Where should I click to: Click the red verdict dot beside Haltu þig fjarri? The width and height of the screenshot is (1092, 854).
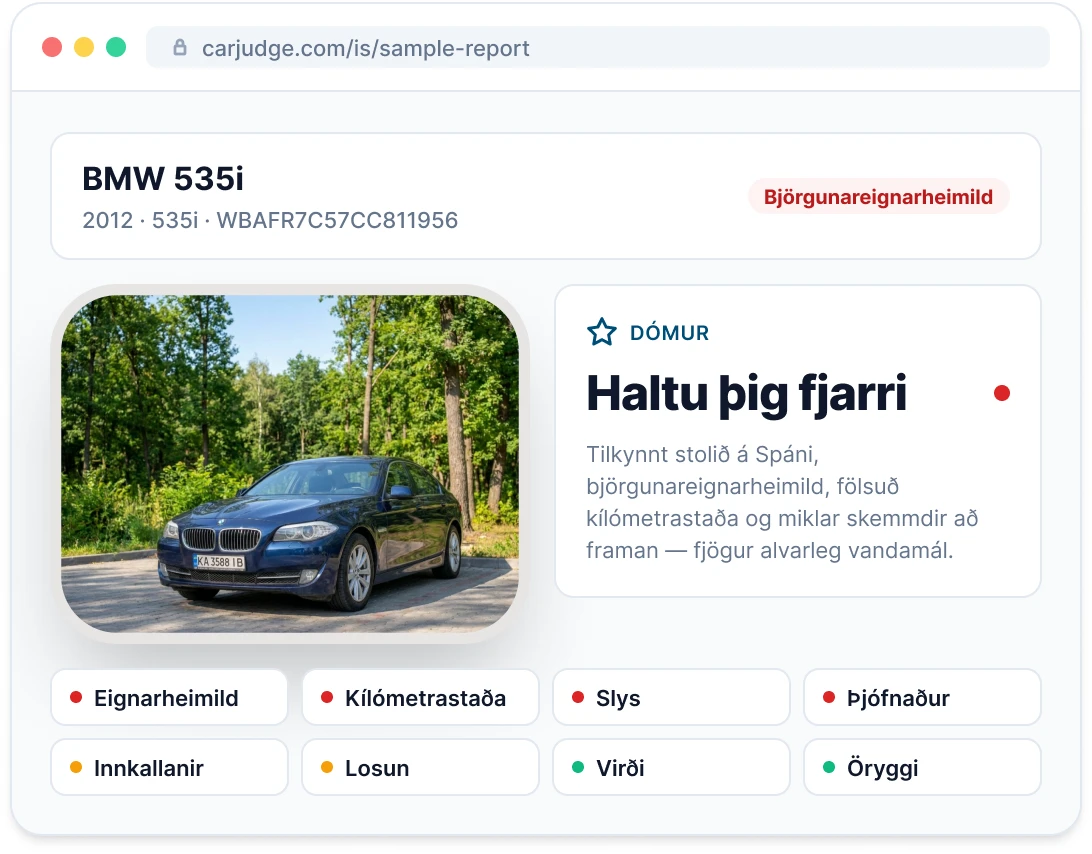point(1001,394)
